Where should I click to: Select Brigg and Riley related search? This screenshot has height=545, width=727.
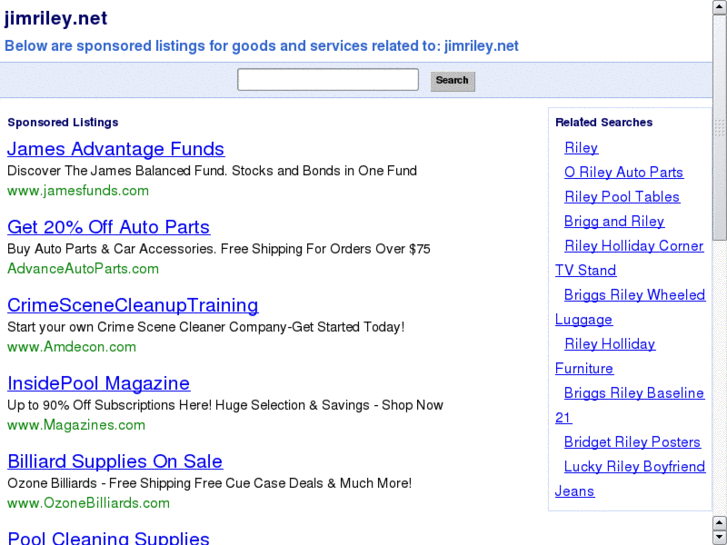click(614, 221)
